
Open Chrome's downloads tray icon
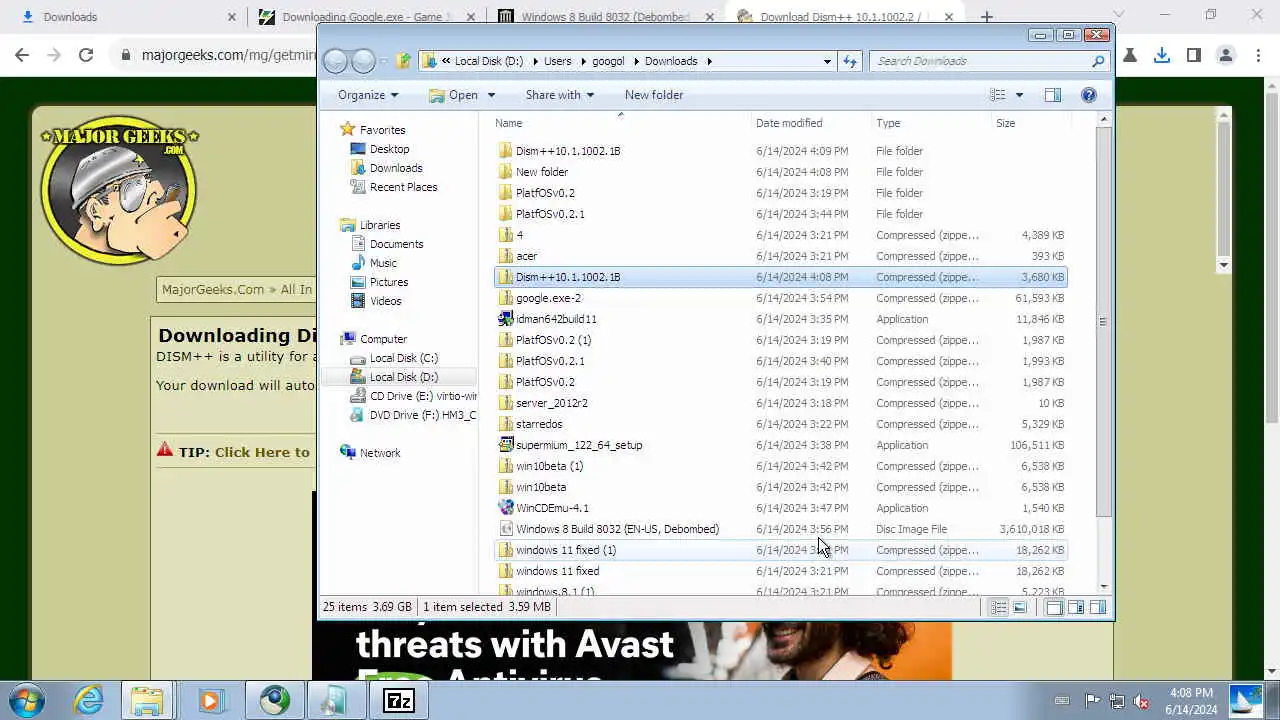pos(1161,55)
